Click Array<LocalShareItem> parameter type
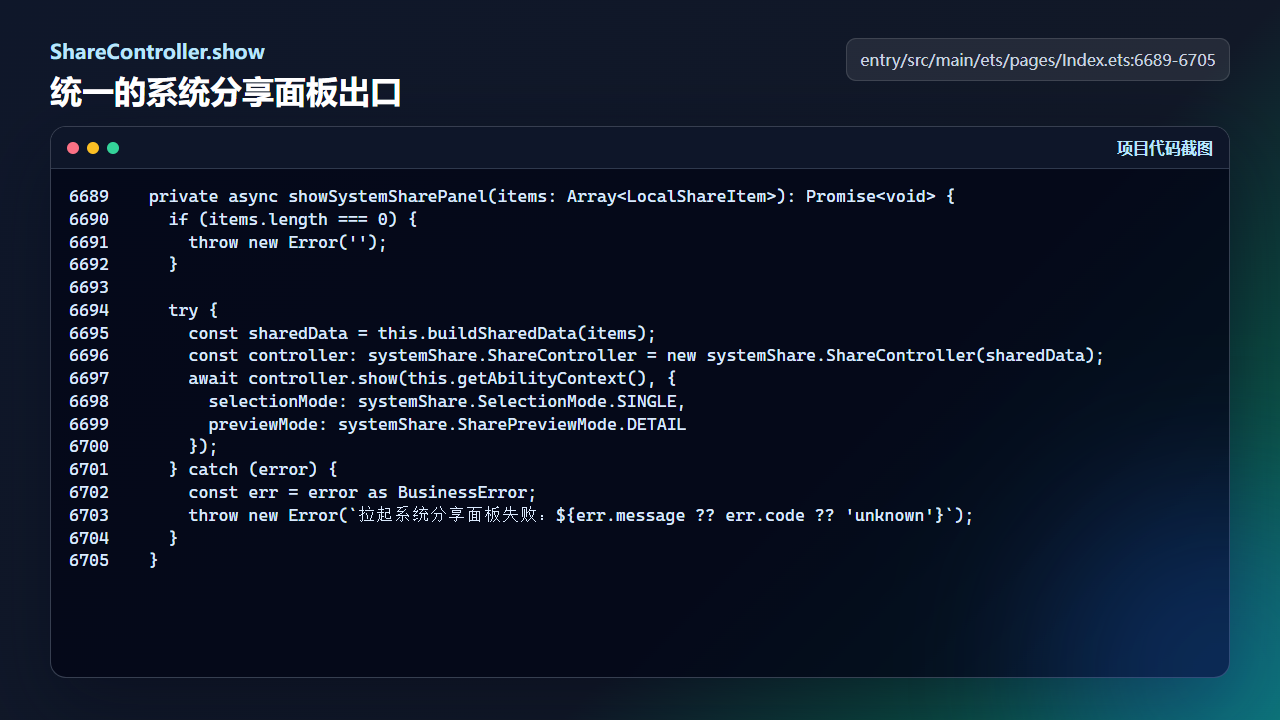The image size is (1280, 720). click(672, 196)
